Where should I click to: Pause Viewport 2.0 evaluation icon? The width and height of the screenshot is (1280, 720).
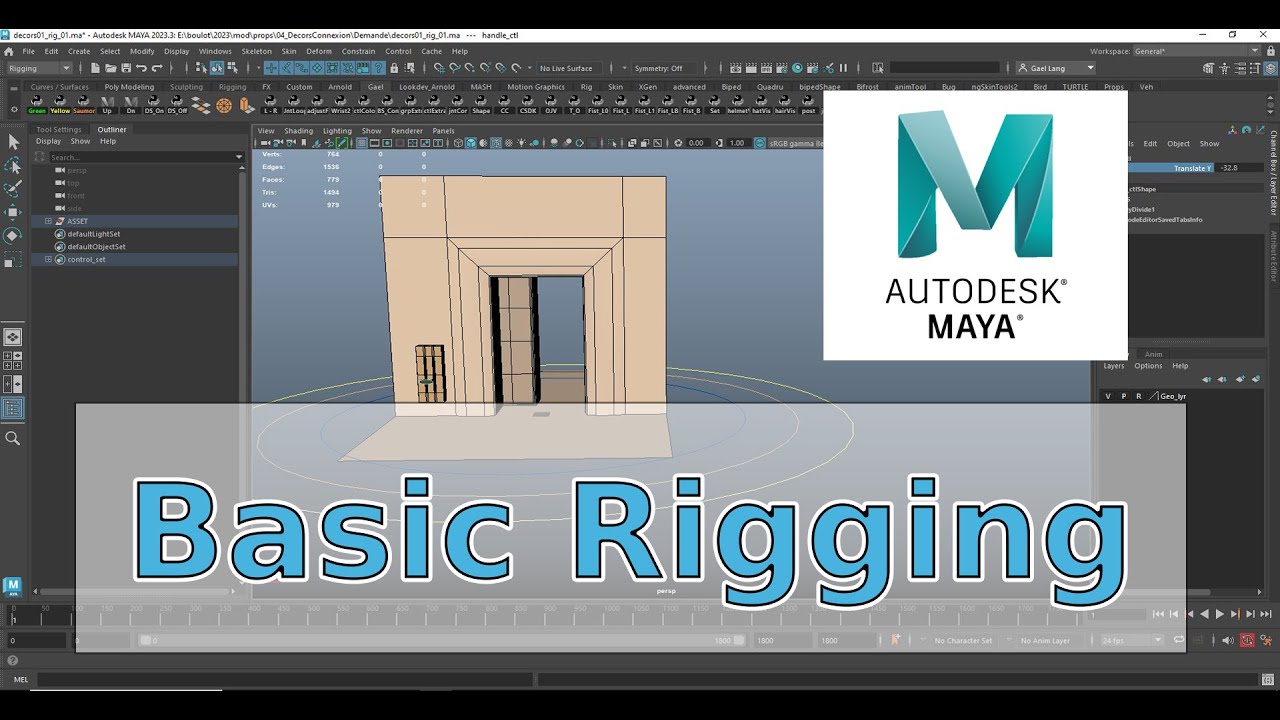point(843,68)
